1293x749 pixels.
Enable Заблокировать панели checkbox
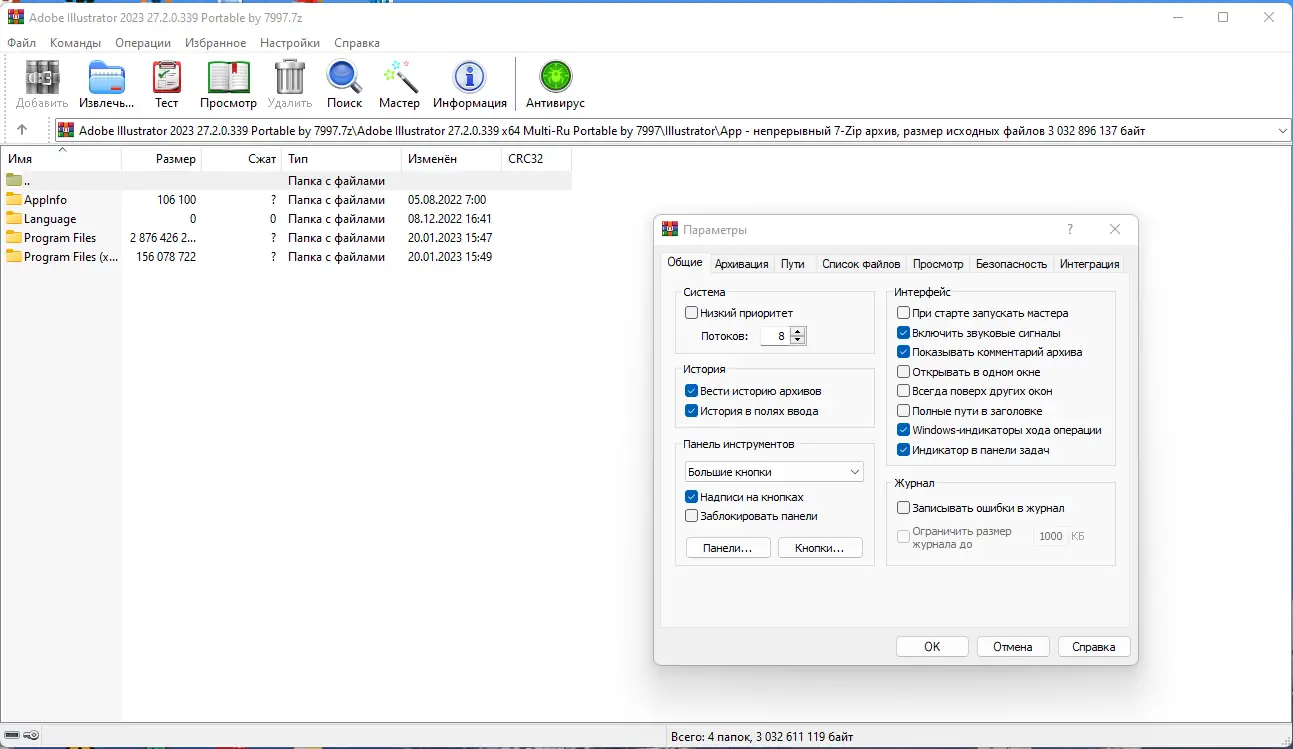coord(691,516)
